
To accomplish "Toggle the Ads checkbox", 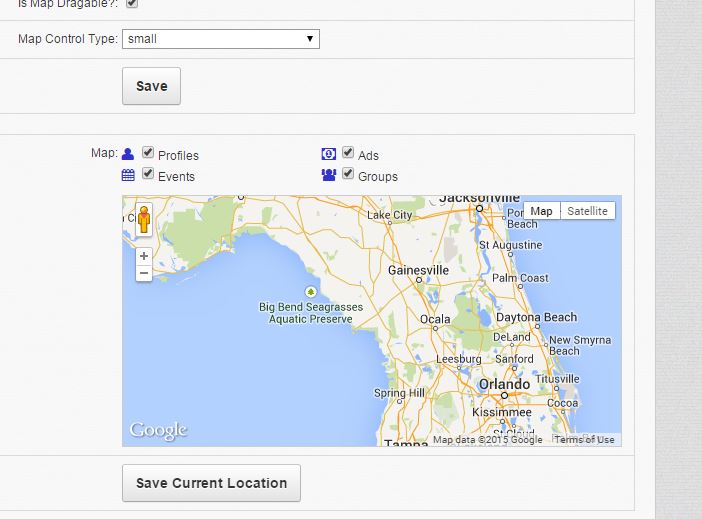I will [348, 153].
